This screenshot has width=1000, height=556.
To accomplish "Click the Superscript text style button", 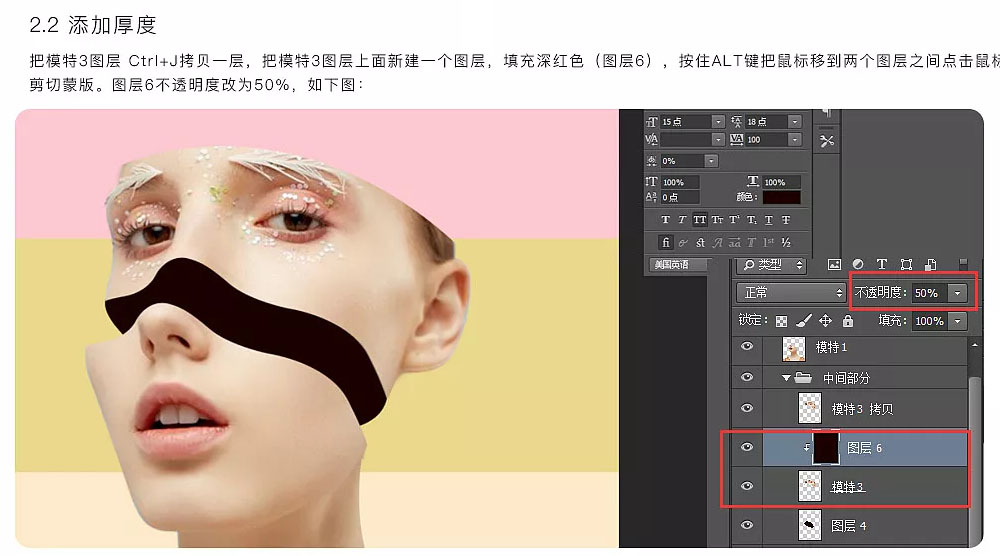I will tap(735, 220).
